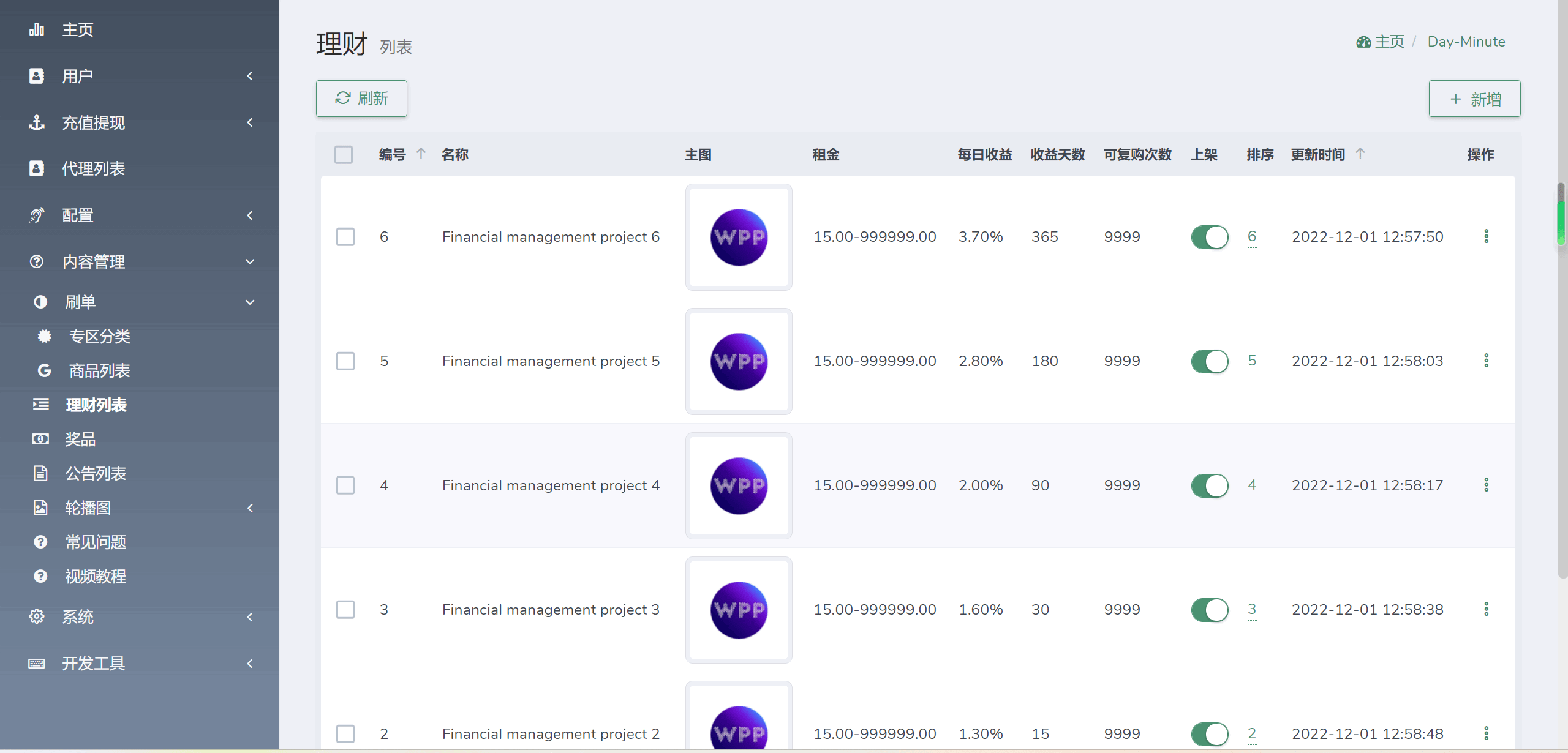Sort by 编号 using the arrow icon
The width and height of the screenshot is (1568, 753).
tap(421, 154)
